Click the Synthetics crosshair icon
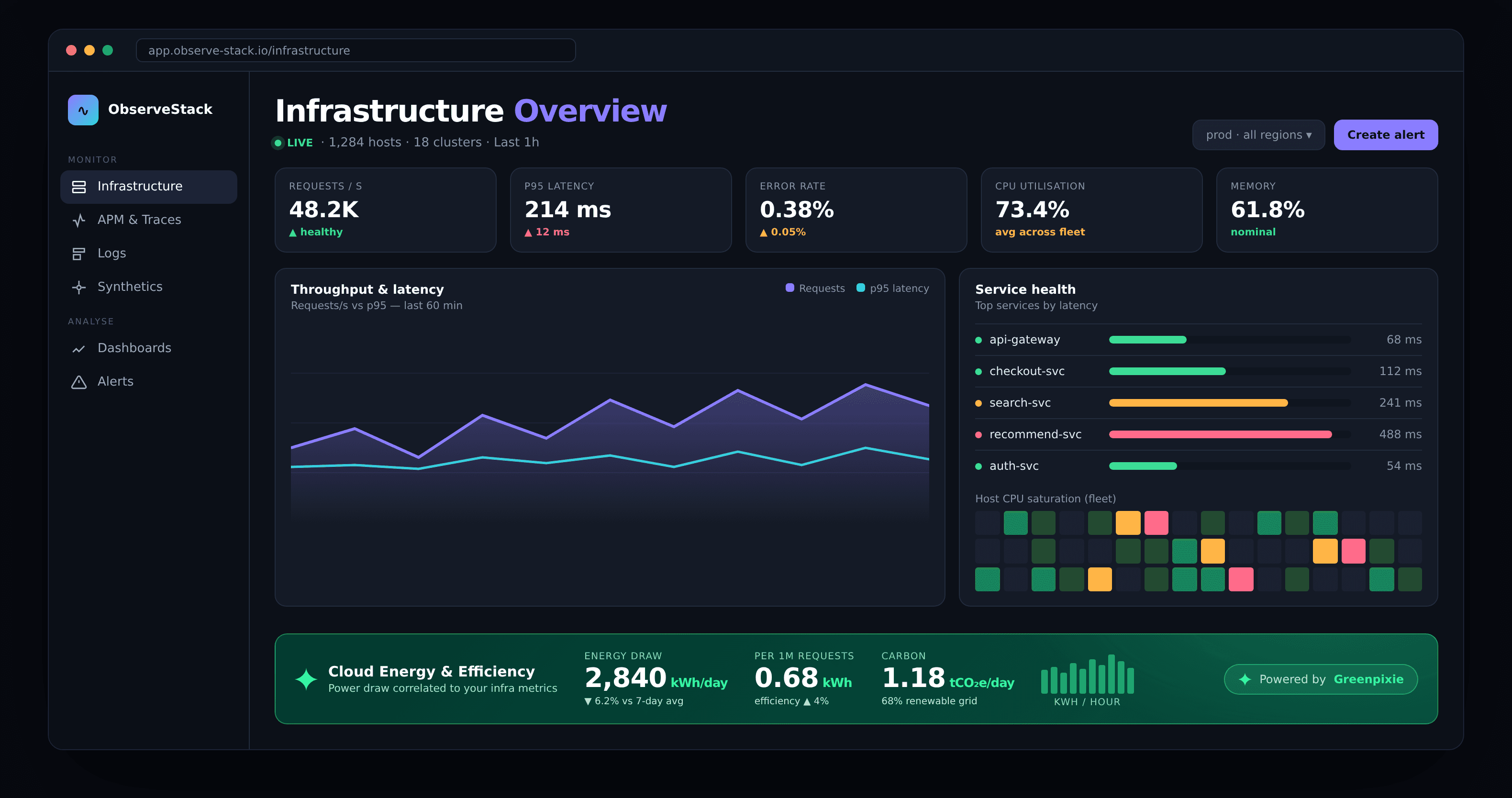The image size is (1512, 798). point(78,287)
